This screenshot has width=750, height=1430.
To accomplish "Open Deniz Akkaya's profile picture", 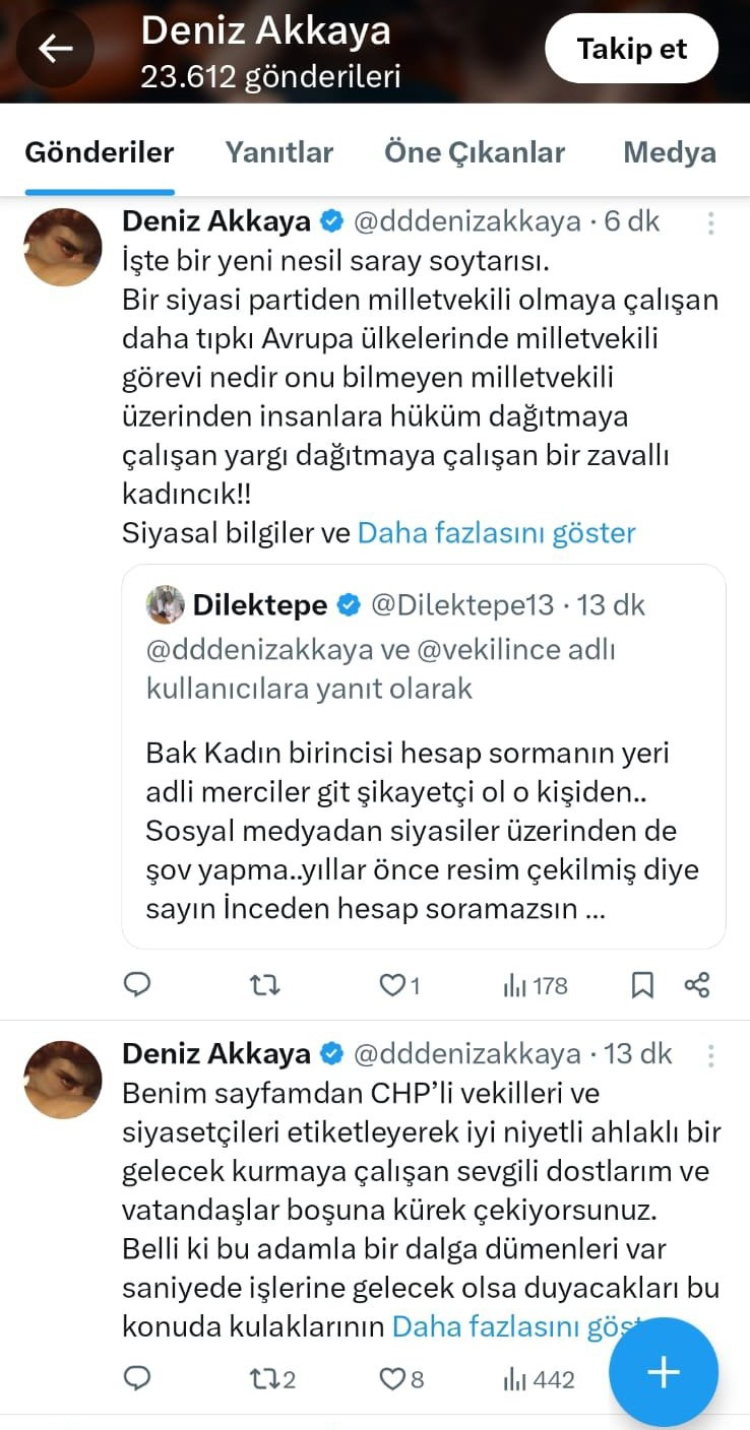I will 61,246.
